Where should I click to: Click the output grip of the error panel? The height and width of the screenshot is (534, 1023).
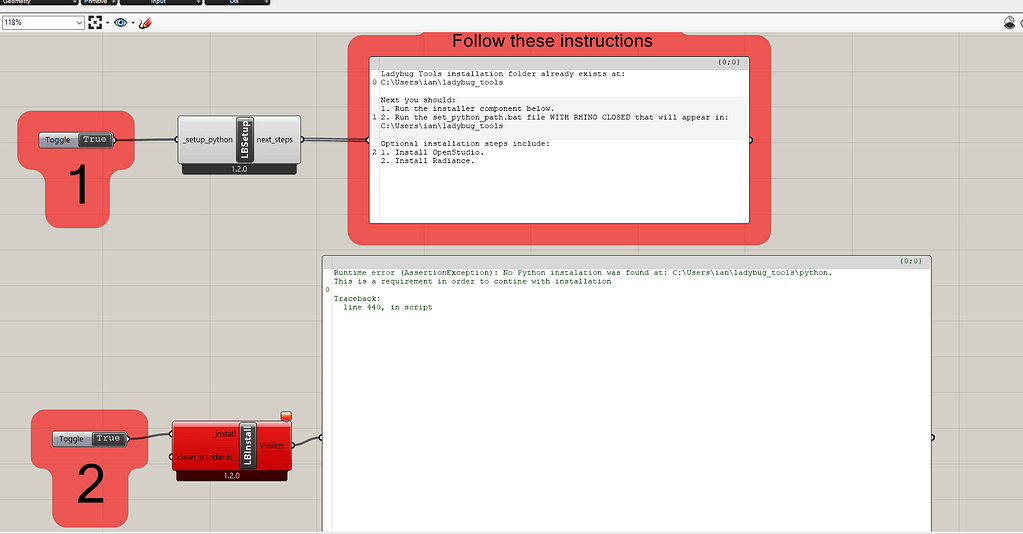pyautogui.click(x=932, y=437)
